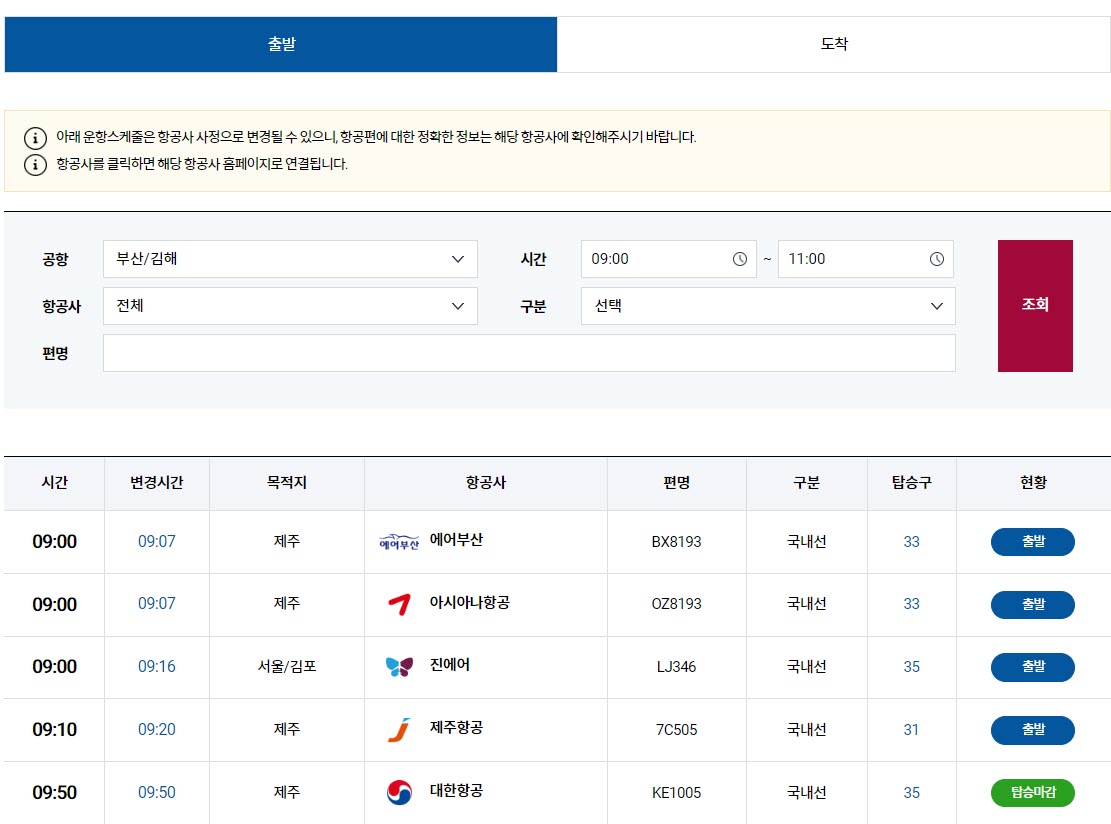Click the Korean Air taegeuk logo icon
Screen dimensions: 1111x824
(400, 792)
